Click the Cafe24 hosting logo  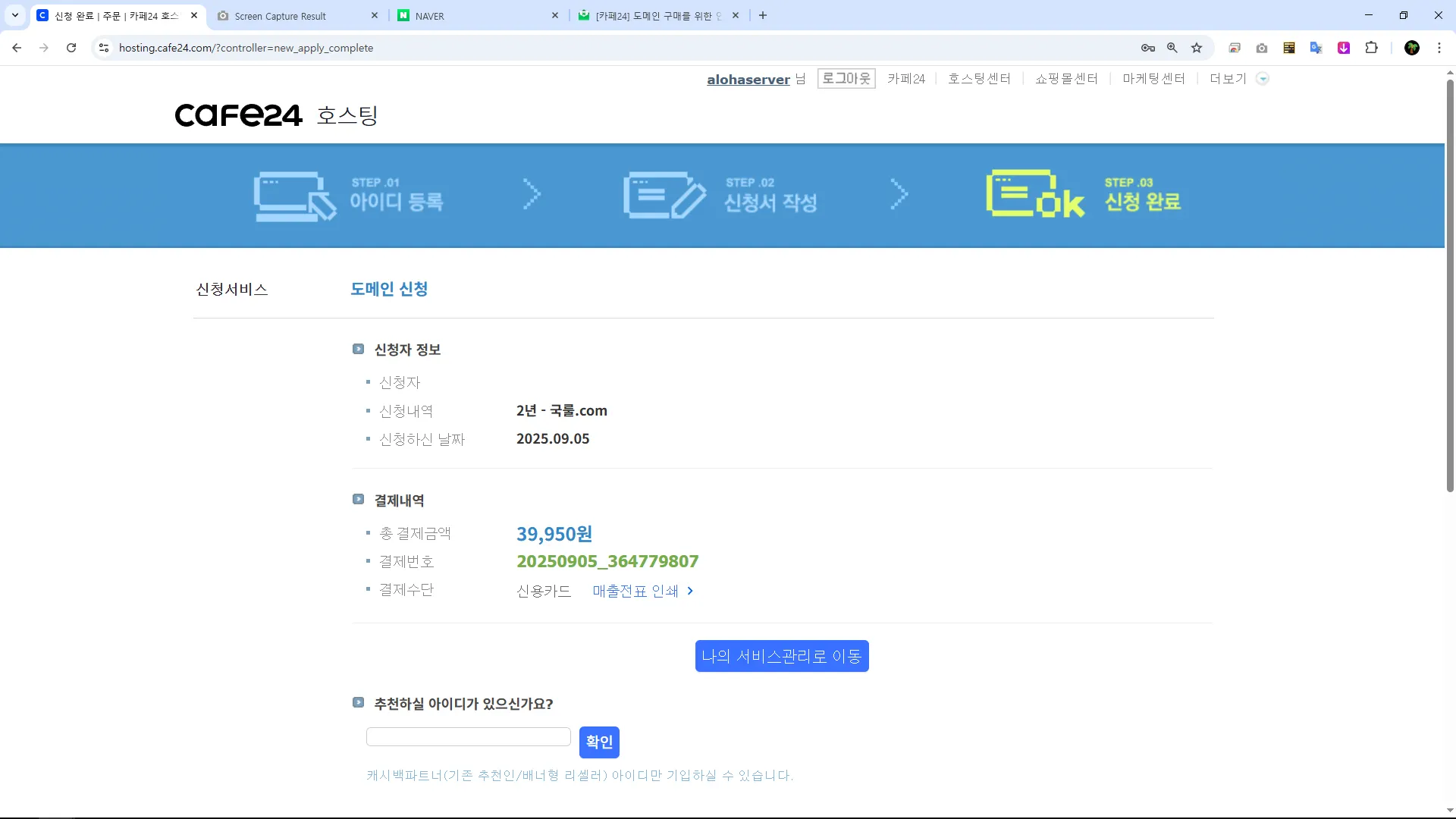click(276, 115)
